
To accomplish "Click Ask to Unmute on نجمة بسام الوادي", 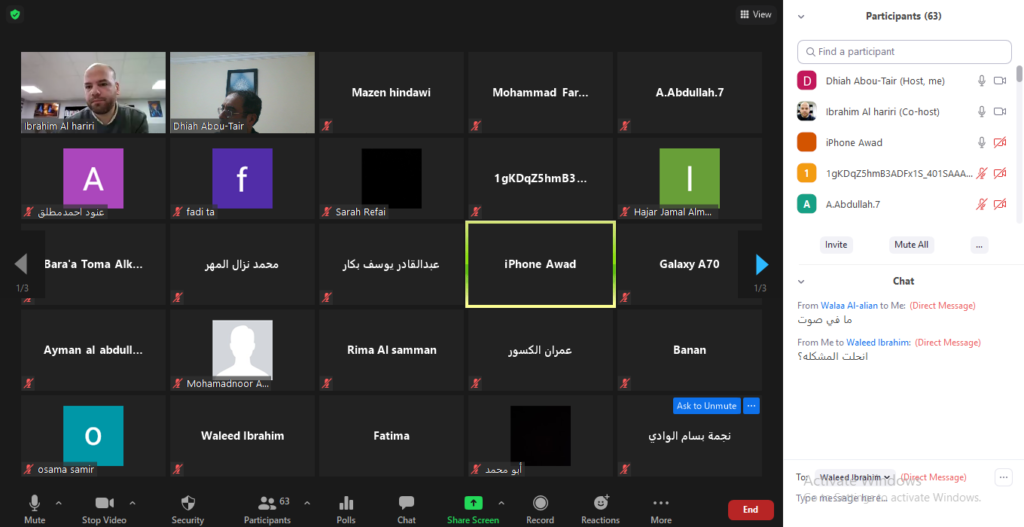I will tap(707, 406).
